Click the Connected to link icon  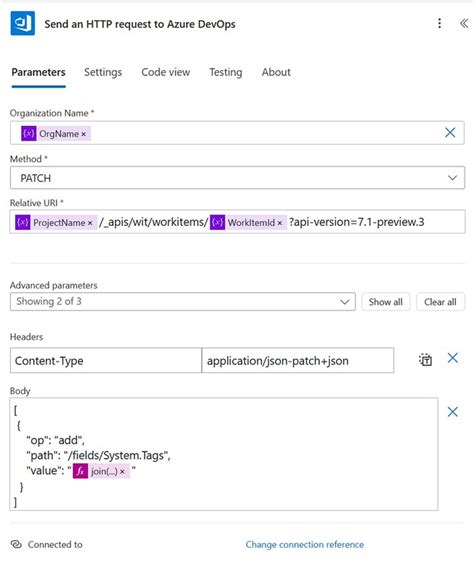click(16, 544)
